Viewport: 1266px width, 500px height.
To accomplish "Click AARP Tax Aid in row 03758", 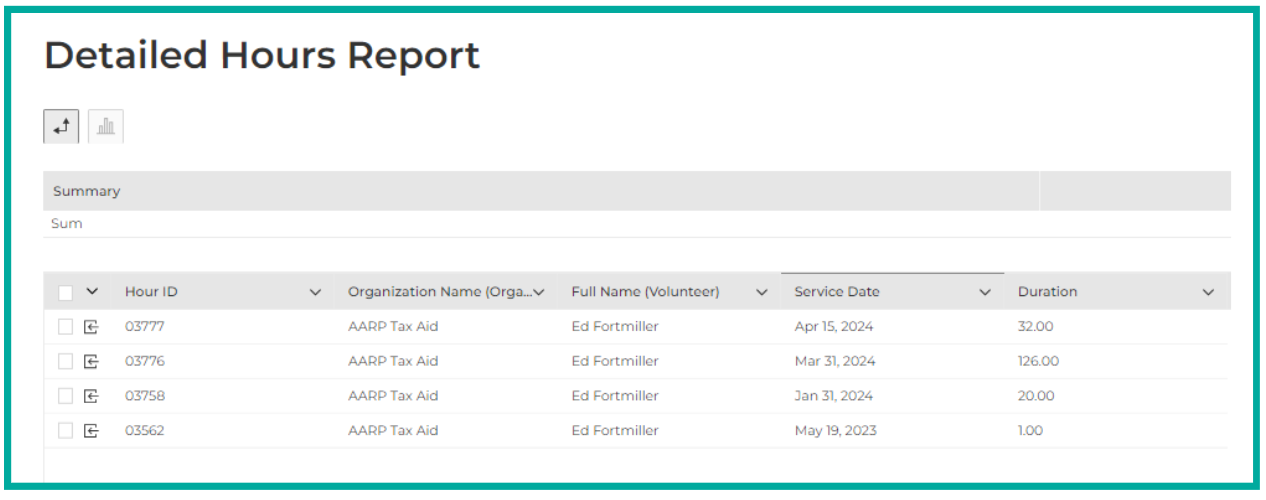I will click(x=393, y=396).
